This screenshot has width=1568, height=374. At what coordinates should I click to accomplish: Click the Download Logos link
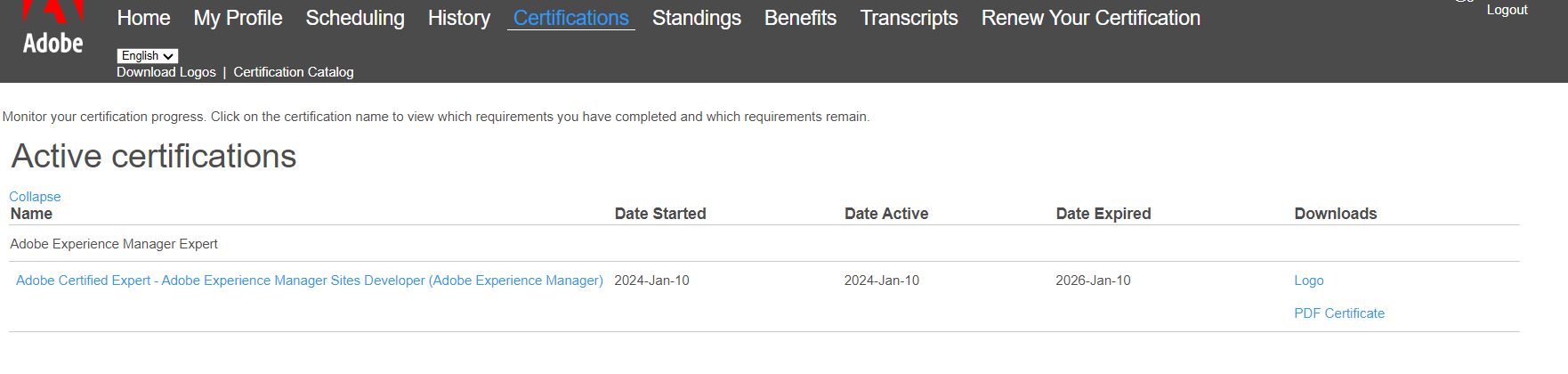pyautogui.click(x=166, y=72)
